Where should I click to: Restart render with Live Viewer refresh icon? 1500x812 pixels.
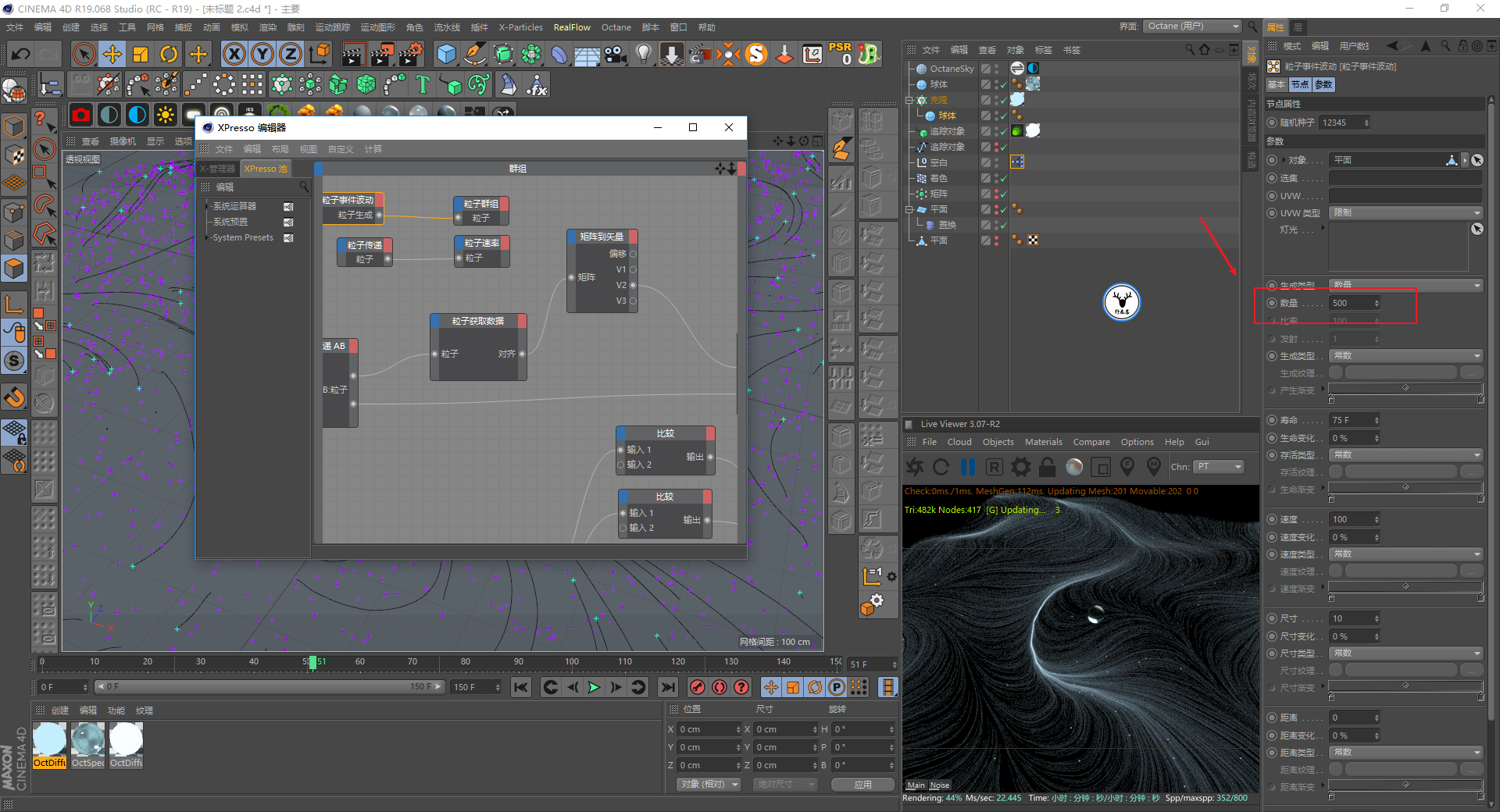pos(941,467)
